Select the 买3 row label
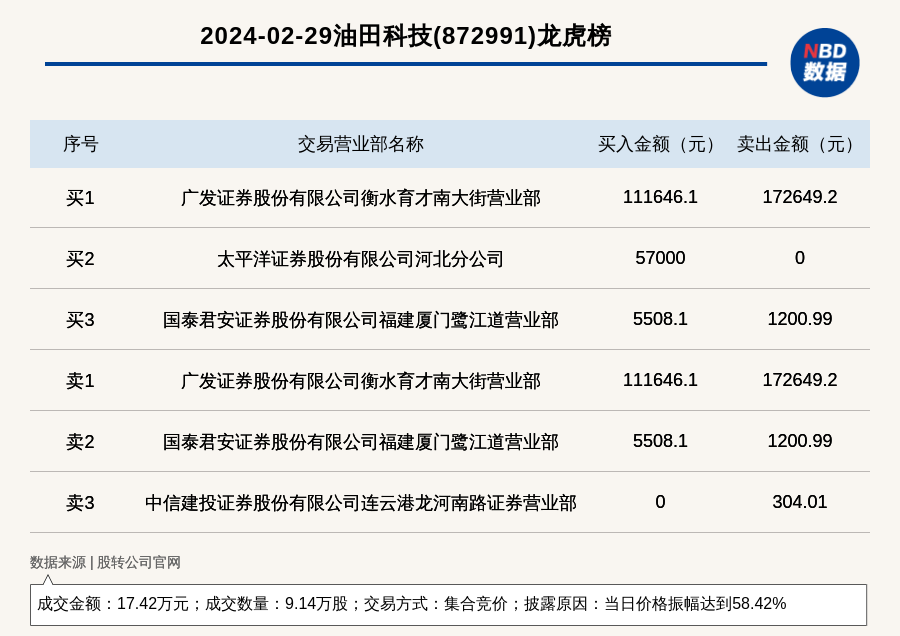Image resolution: width=900 pixels, height=636 pixels. pyautogui.click(x=80, y=320)
